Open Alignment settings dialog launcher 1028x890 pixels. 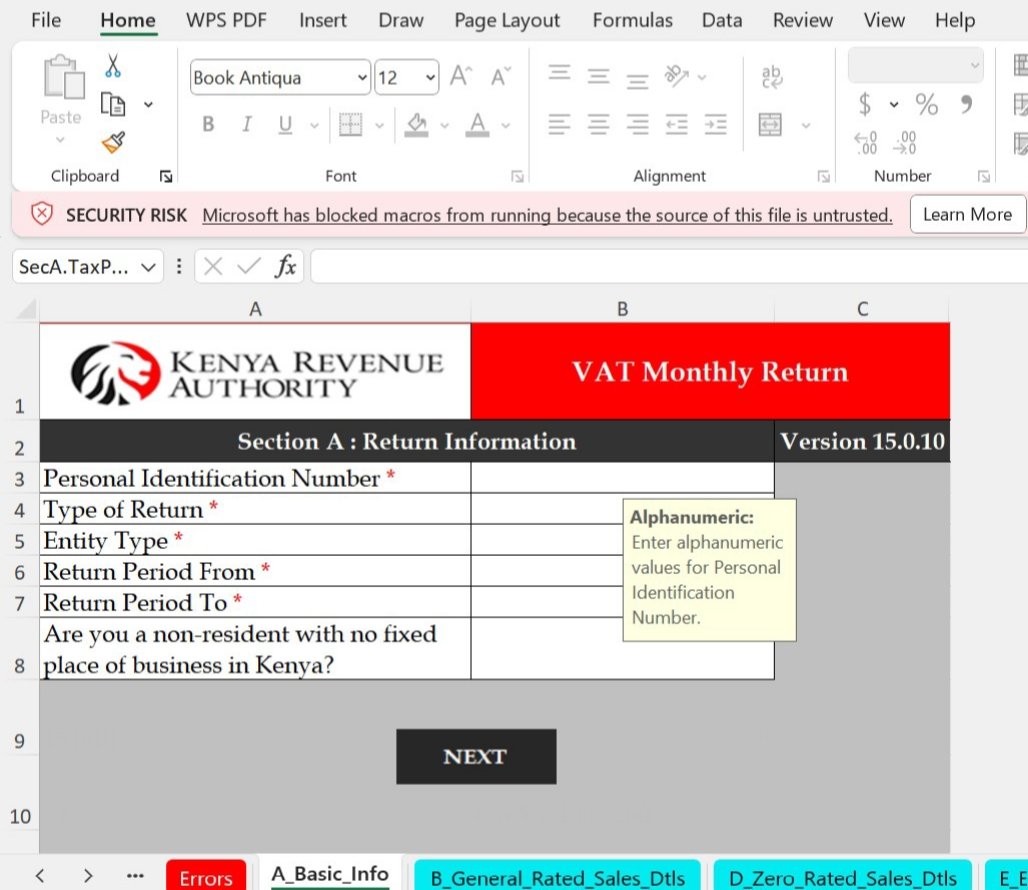823,176
